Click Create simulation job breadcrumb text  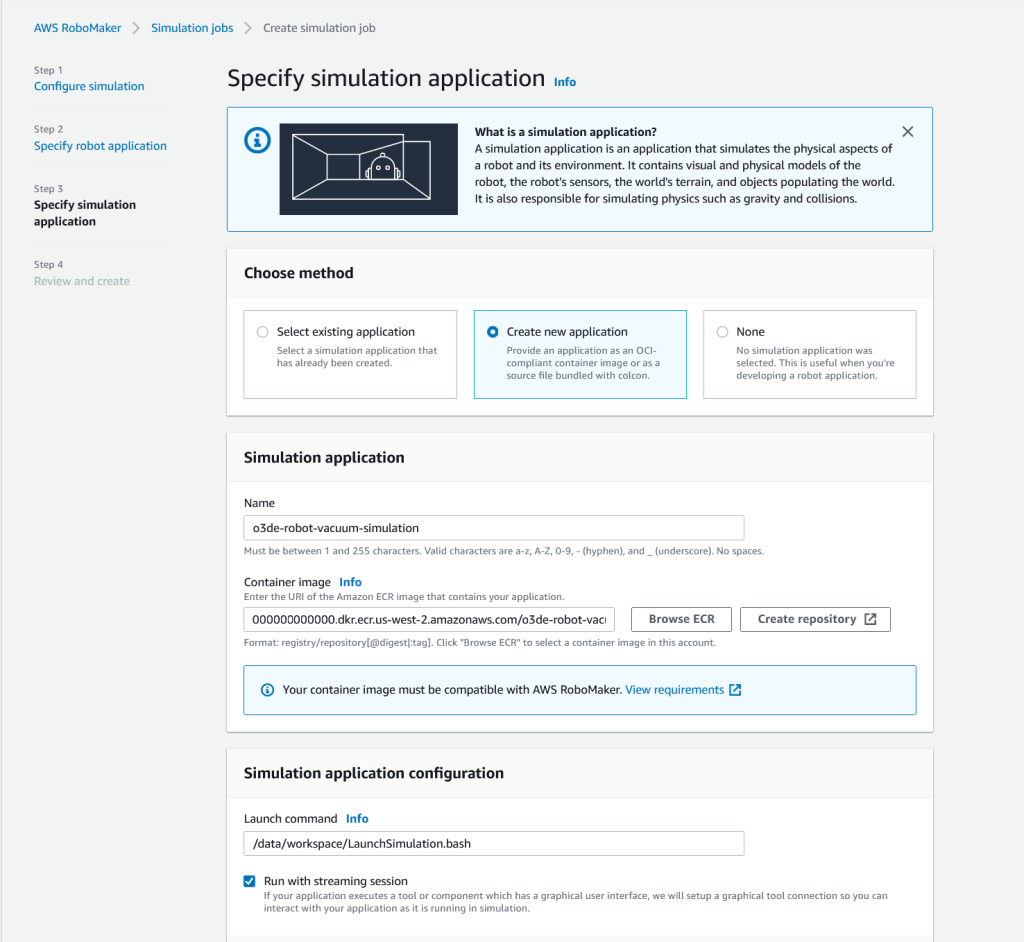pyautogui.click(x=319, y=28)
